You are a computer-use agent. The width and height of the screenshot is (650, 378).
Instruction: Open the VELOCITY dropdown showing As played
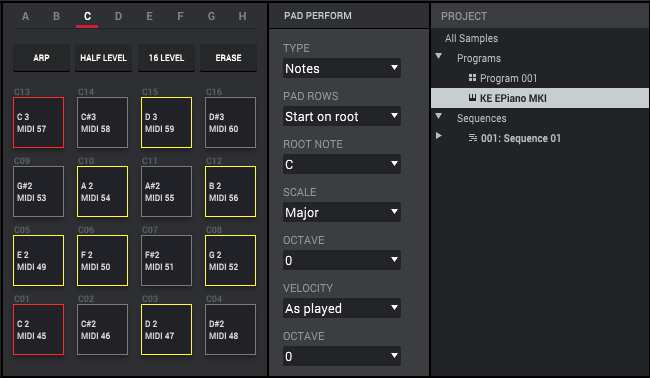[342, 308]
